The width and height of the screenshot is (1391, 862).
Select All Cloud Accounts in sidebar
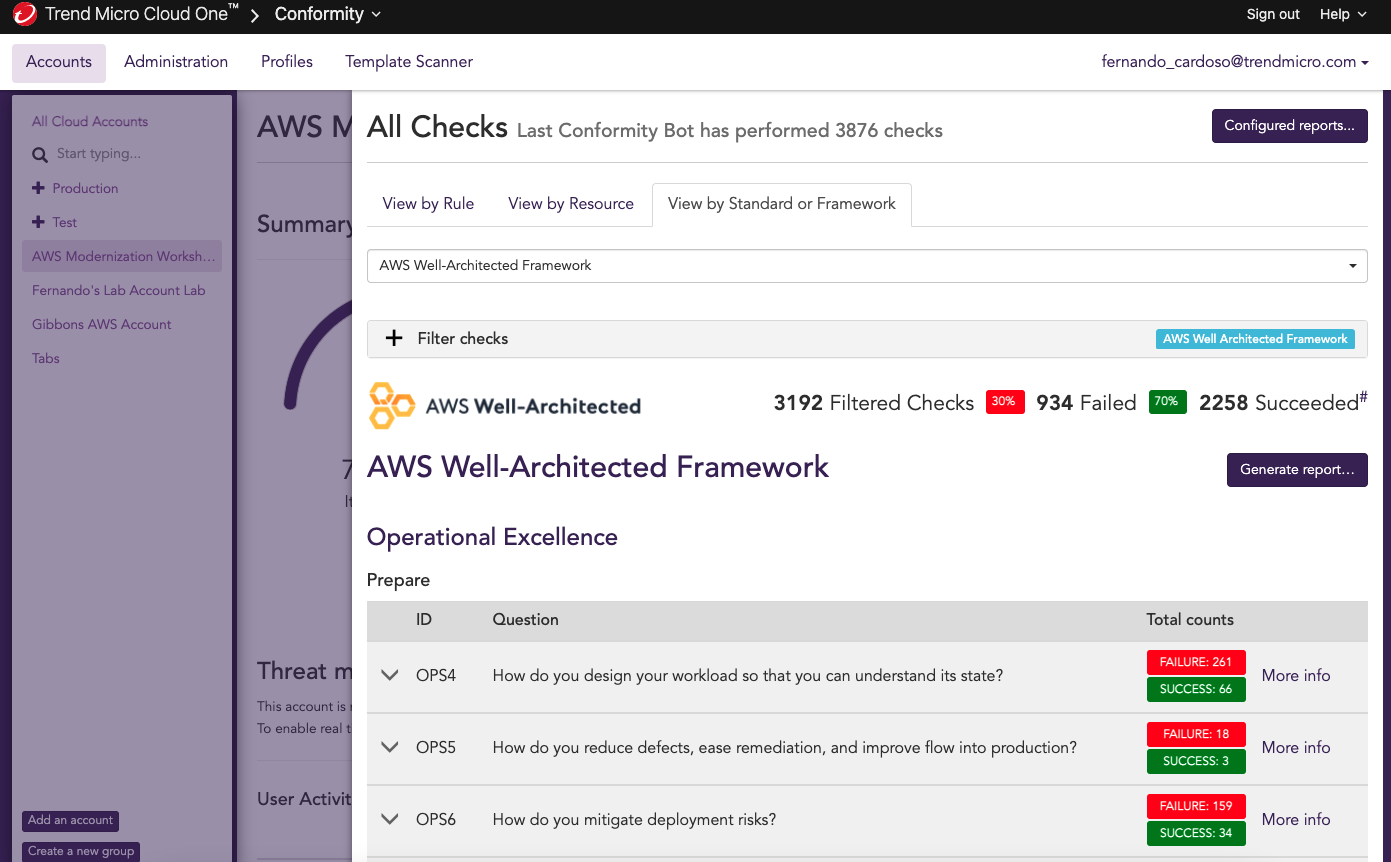pos(90,121)
